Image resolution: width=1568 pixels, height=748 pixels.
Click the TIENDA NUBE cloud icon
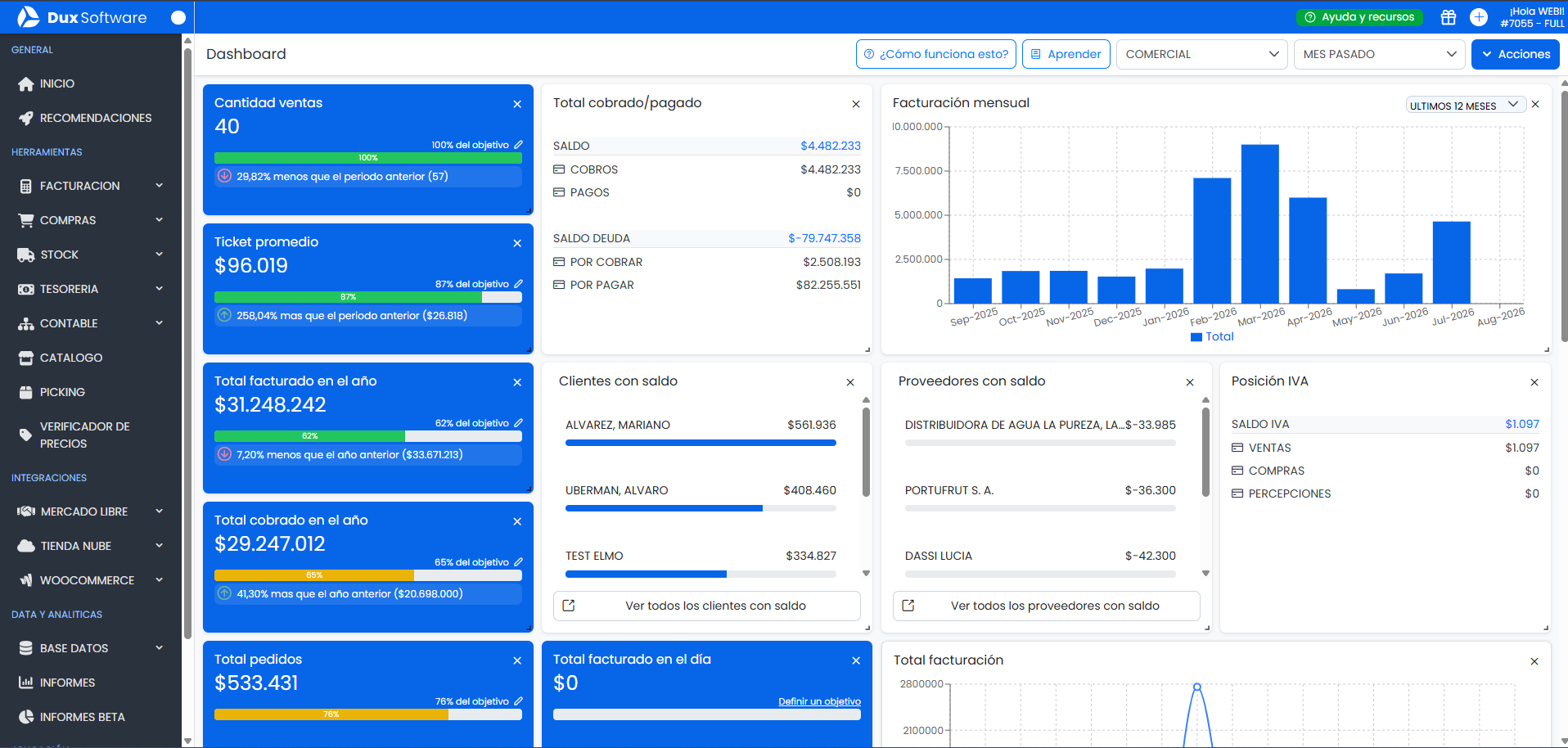pyautogui.click(x=26, y=546)
